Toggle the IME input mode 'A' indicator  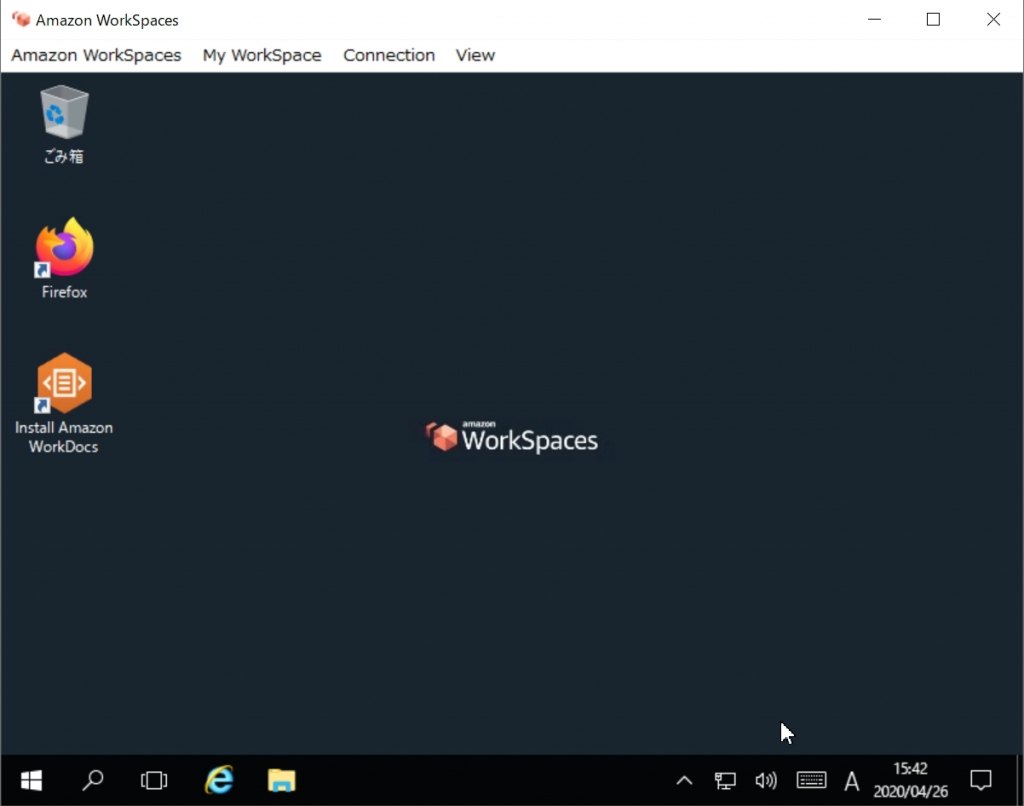click(x=852, y=781)
